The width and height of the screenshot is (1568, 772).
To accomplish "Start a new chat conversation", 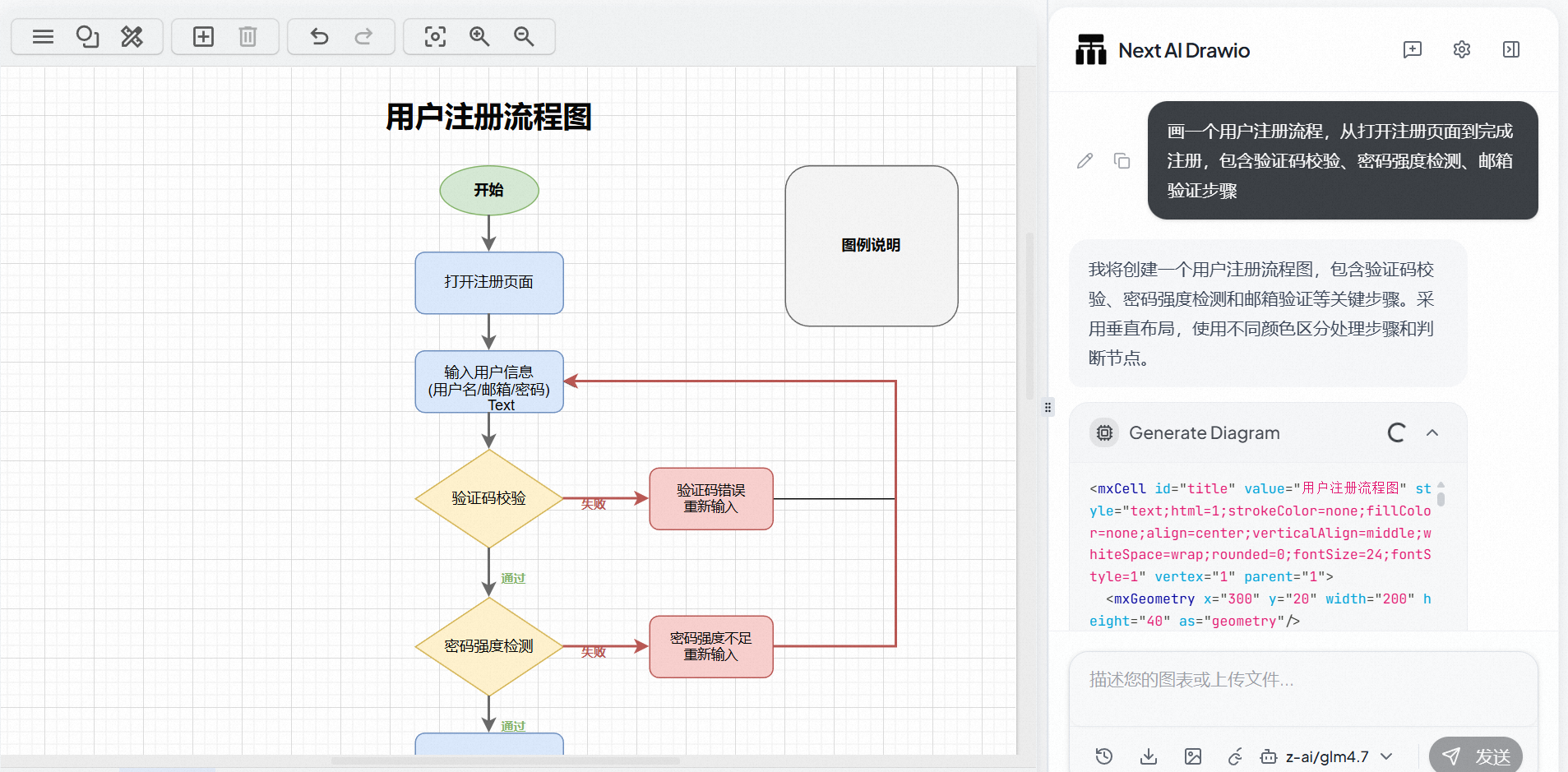I will coord(1412,50).
